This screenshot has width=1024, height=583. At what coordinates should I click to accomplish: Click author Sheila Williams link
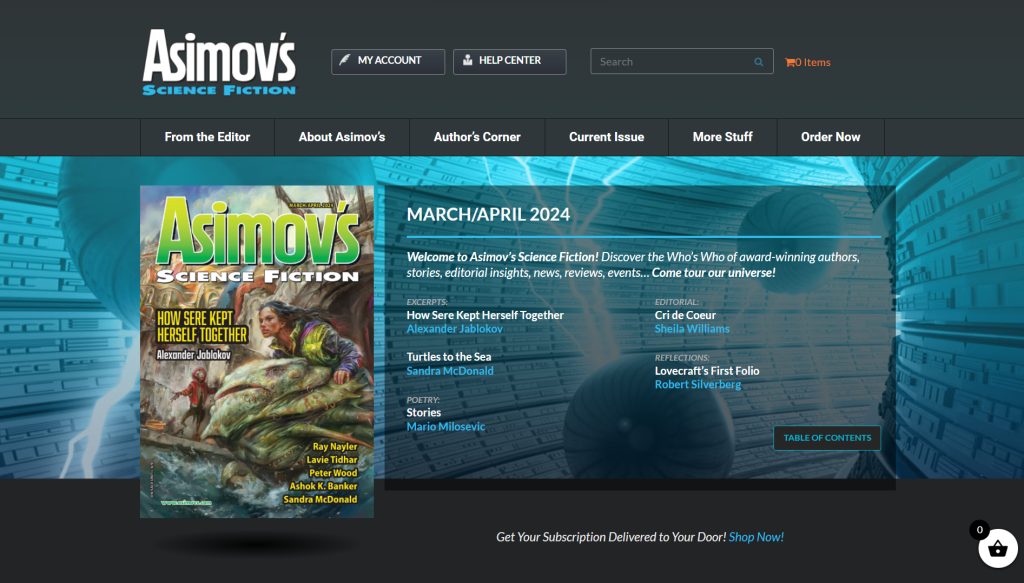[x=692, y=329]
